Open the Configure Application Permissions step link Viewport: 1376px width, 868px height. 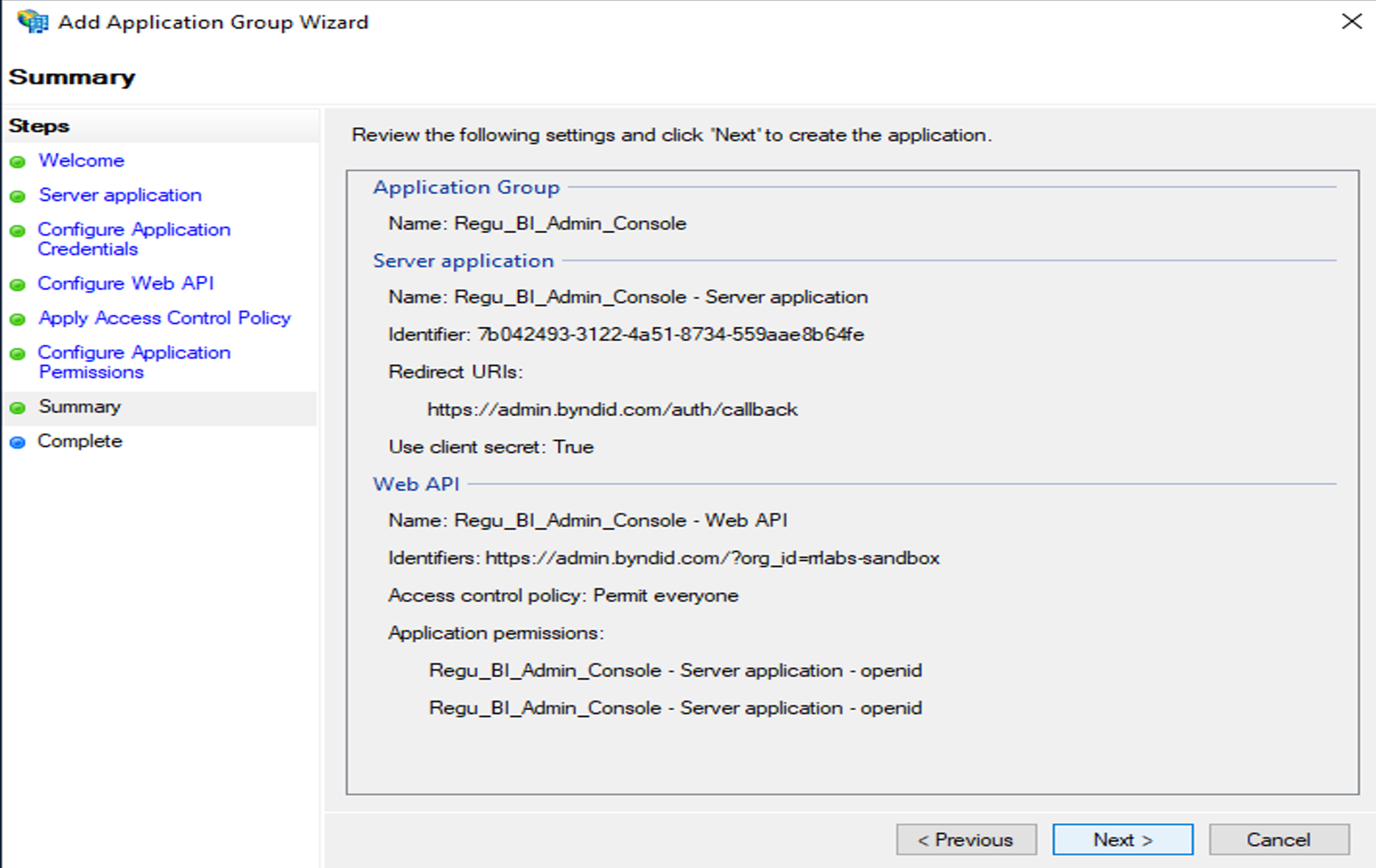(134, 362)
